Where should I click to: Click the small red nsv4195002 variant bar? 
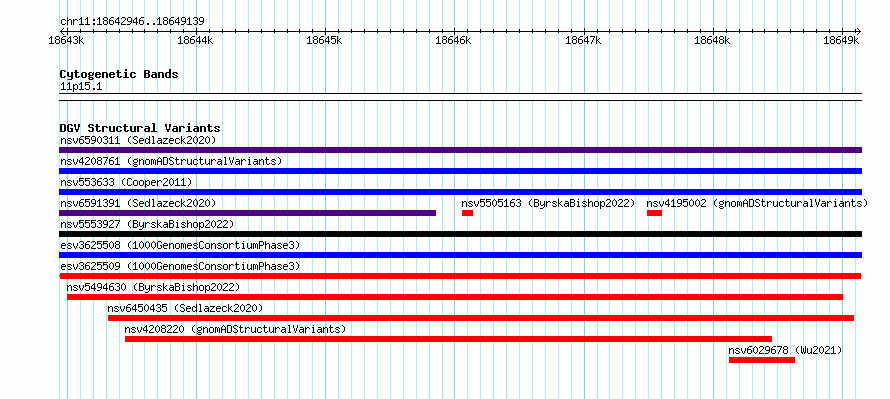pyautogui.click(x=654, y=213)
